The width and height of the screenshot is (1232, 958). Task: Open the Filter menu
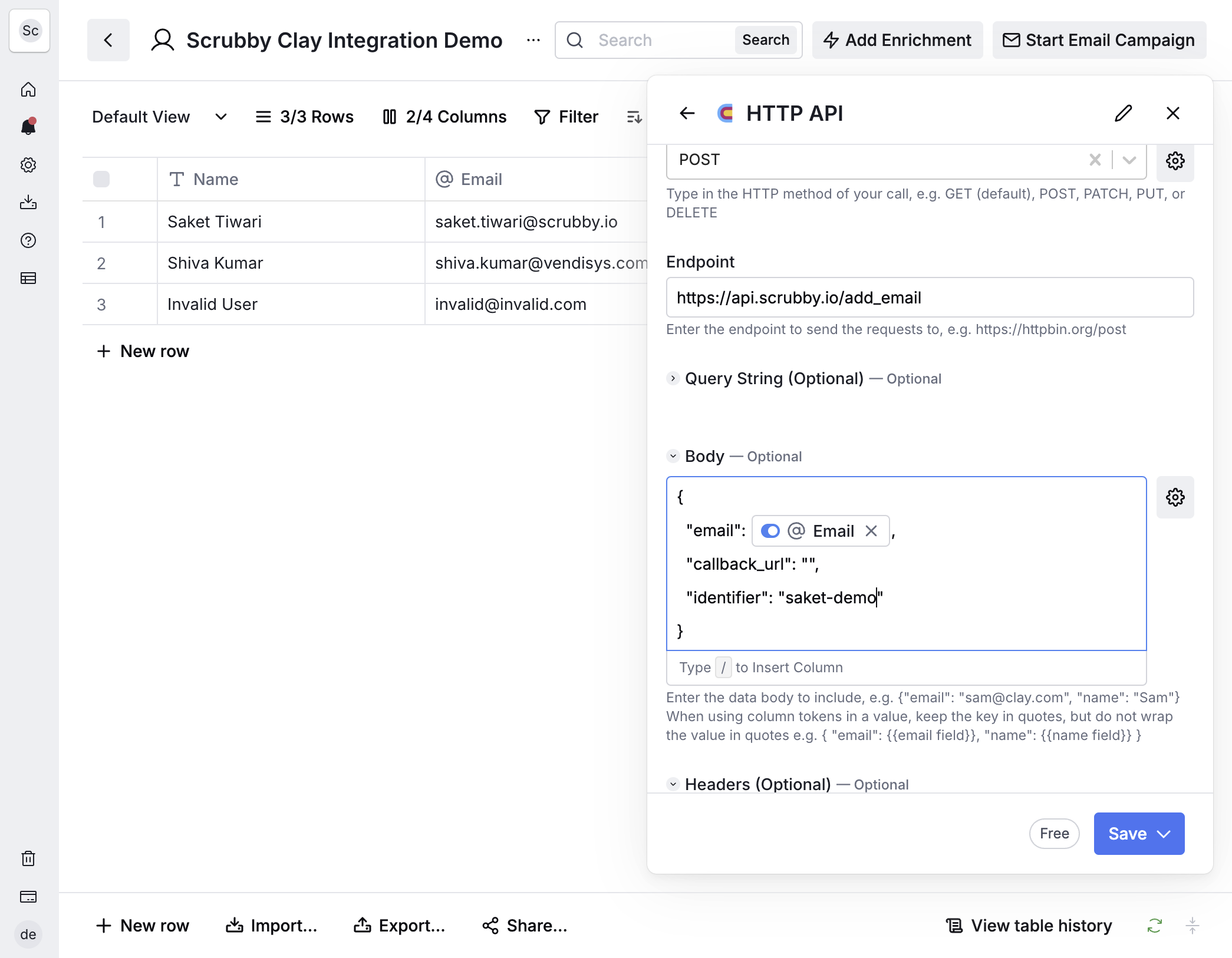coord(566,117)
